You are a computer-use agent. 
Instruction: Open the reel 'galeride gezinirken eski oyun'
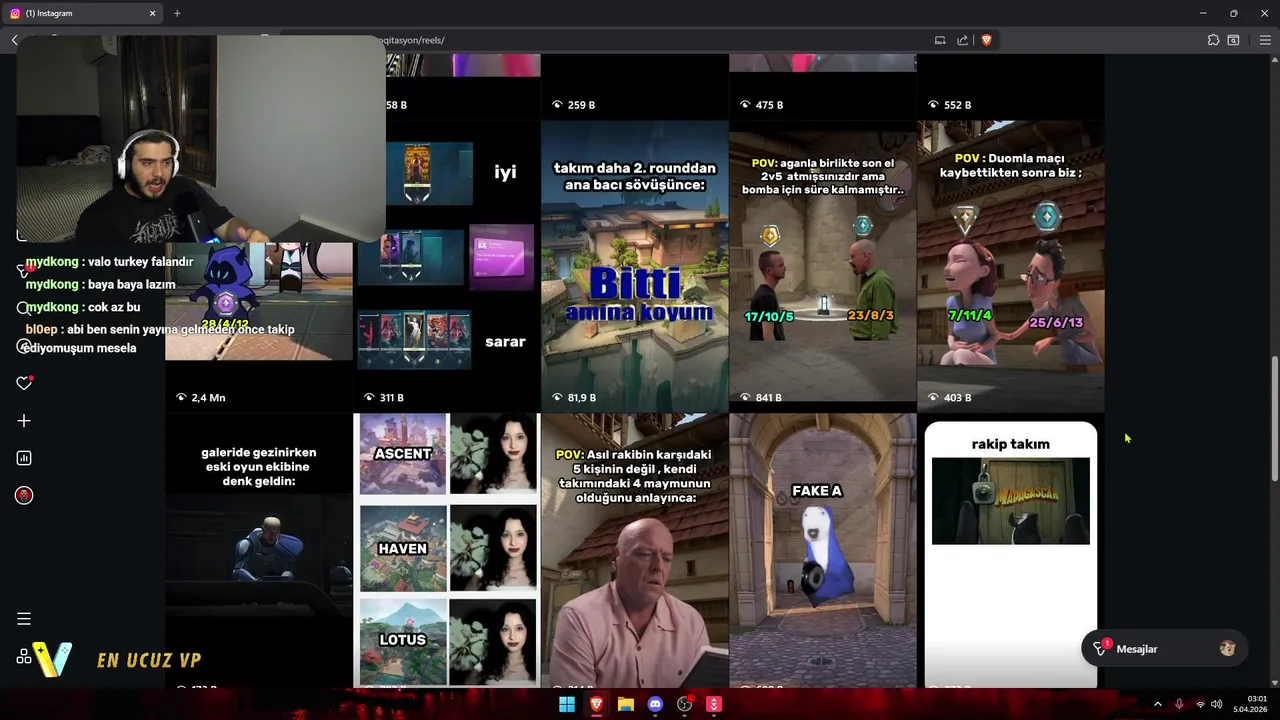click(x=259, y=550)
